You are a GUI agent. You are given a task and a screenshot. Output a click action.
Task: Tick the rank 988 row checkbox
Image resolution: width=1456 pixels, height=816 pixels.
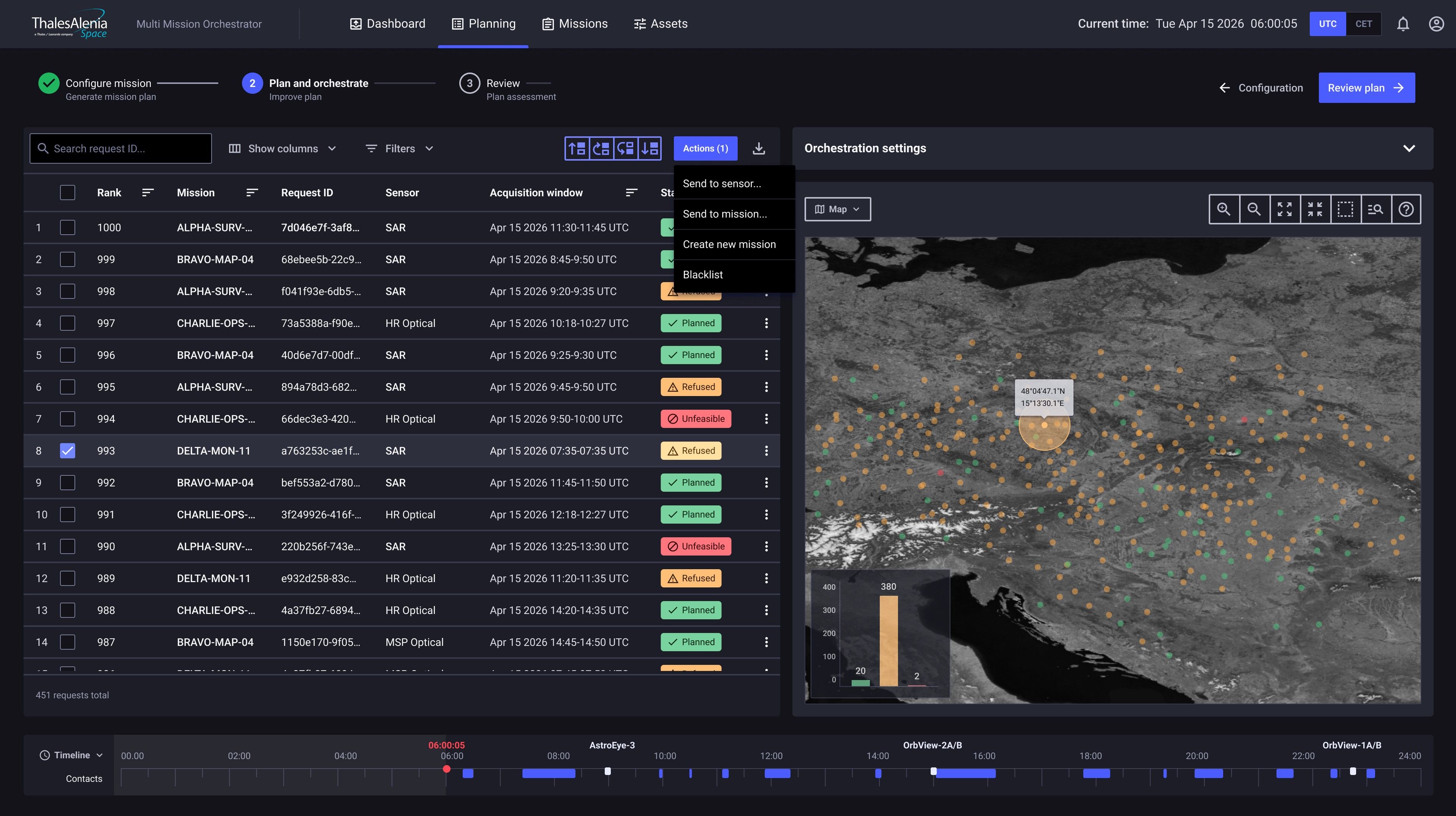point(67,610)
